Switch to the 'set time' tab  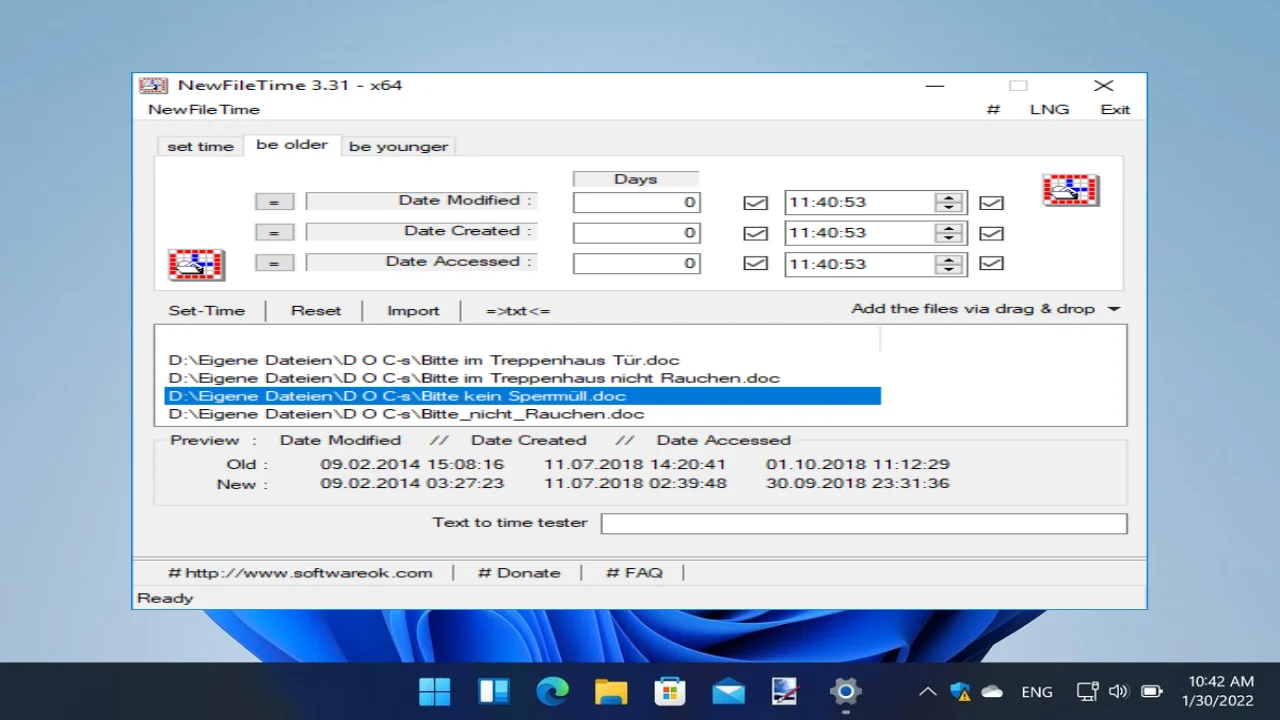pyautogui.click(x=200, y=146)
